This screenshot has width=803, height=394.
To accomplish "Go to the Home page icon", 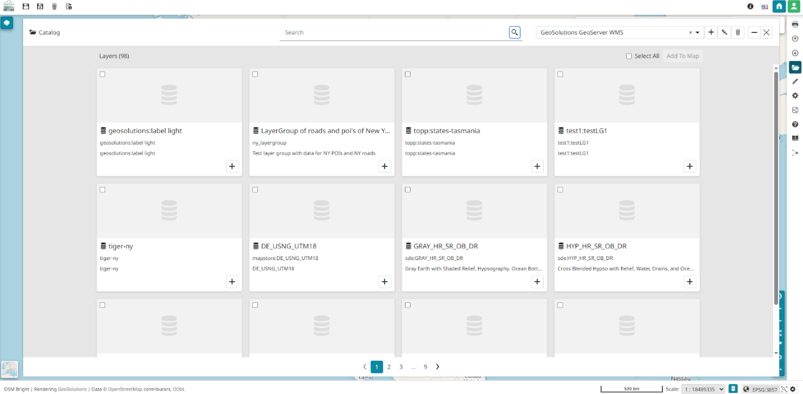I will [x=779, y=7].
